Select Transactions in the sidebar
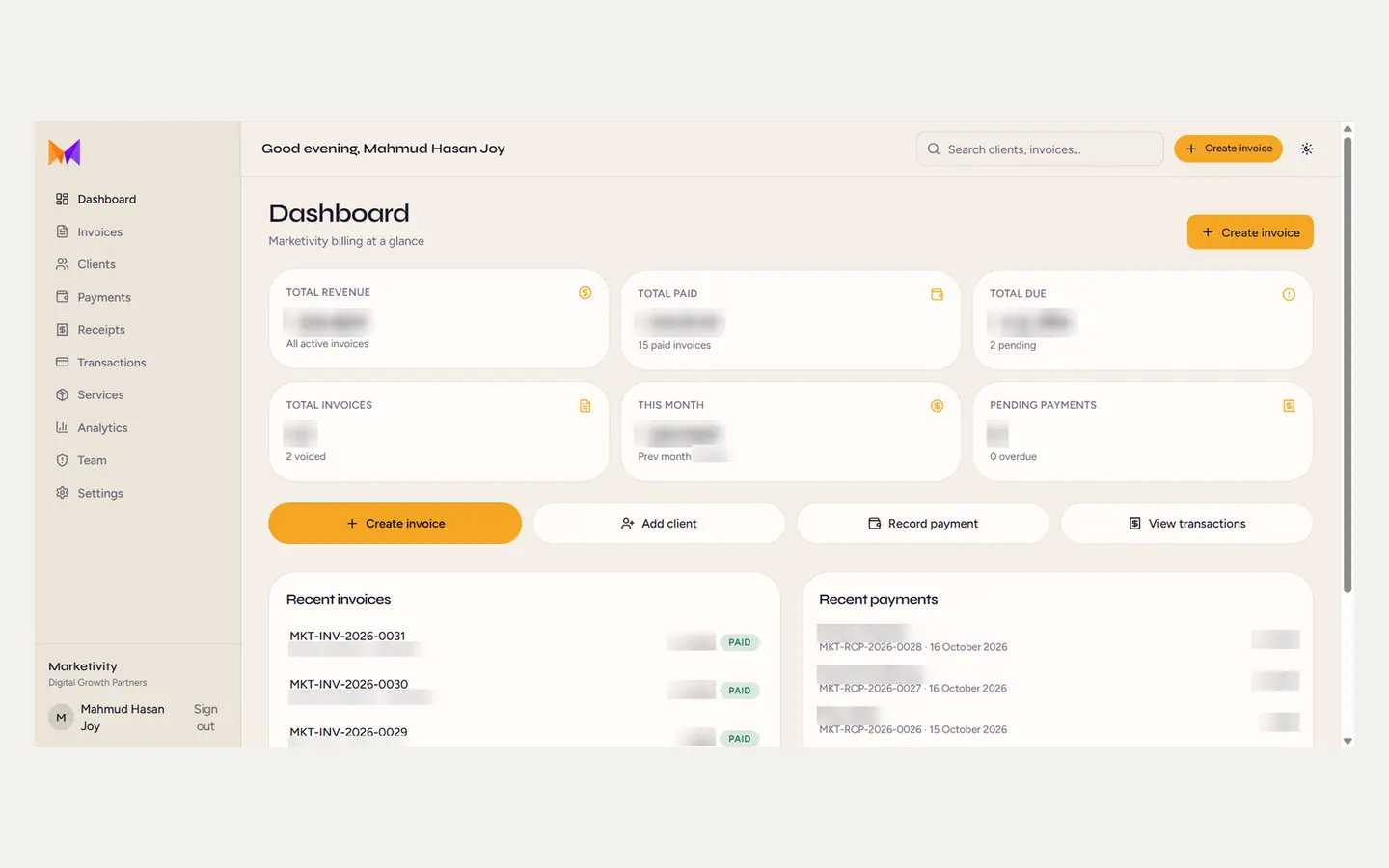The height and width of the screenshot is (868, 1389). pos(111,363)
